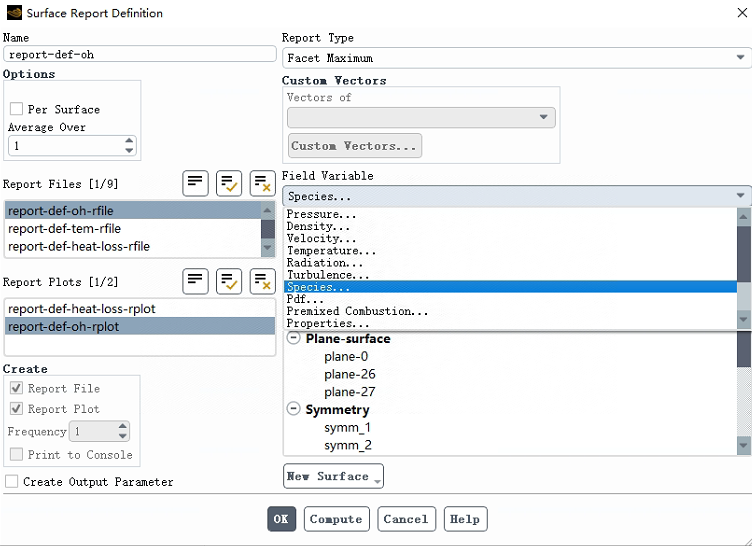Click deselect-all icon for Report Plots

click(262, 281)
